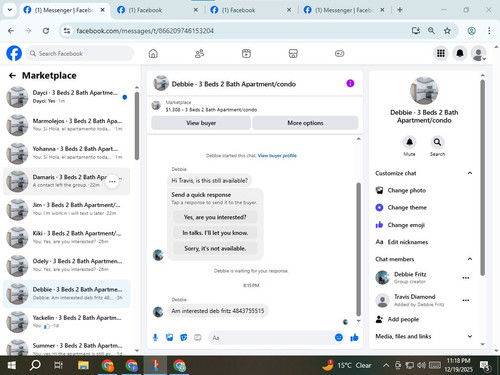This screenshot has height=375, width=500.
Task: Switch to the third tab labeled (1) Facebook
Action: click(251, 10)
